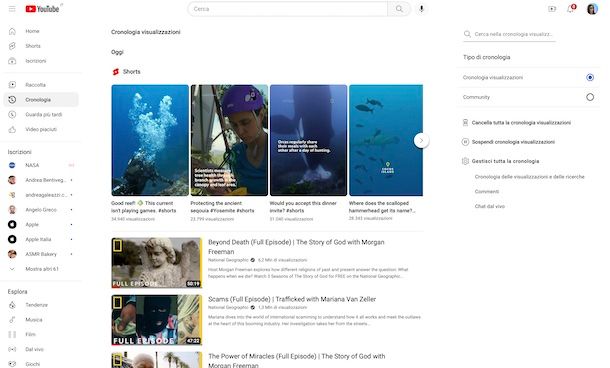Click the Guarda più tardi clock icon
Viewport: 610px width, 368px height.
coord(12,114)
